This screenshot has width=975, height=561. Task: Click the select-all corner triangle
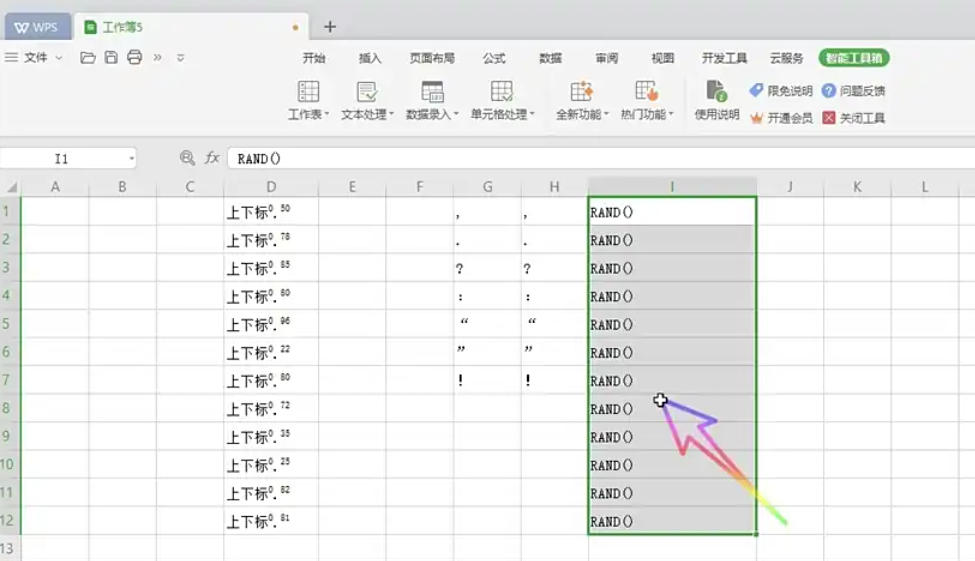(11, 187)
